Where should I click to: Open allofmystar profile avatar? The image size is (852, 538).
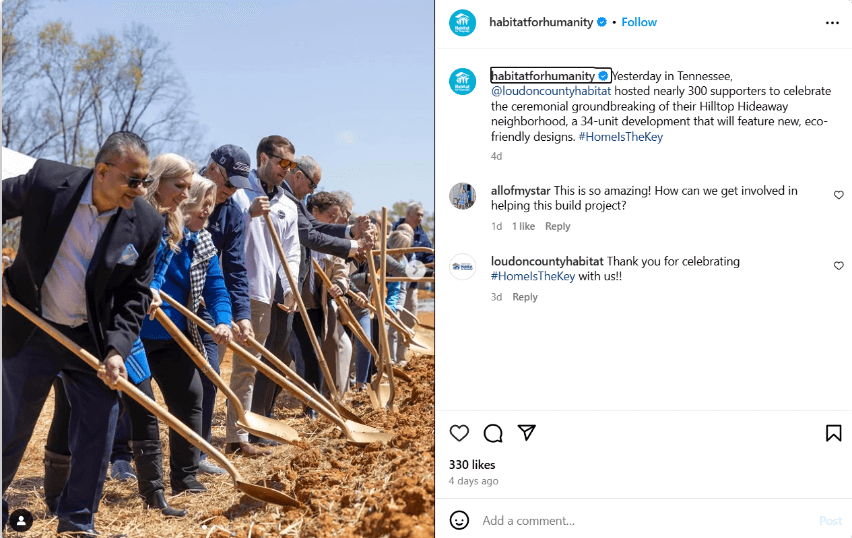[462, 196]
